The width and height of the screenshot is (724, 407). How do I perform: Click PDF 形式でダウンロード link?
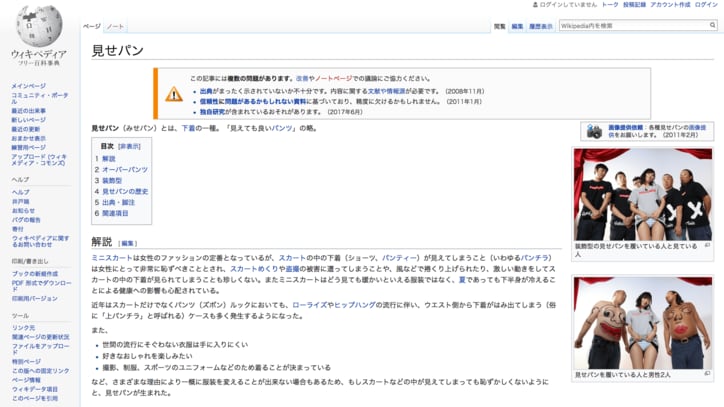coord(42,286)
